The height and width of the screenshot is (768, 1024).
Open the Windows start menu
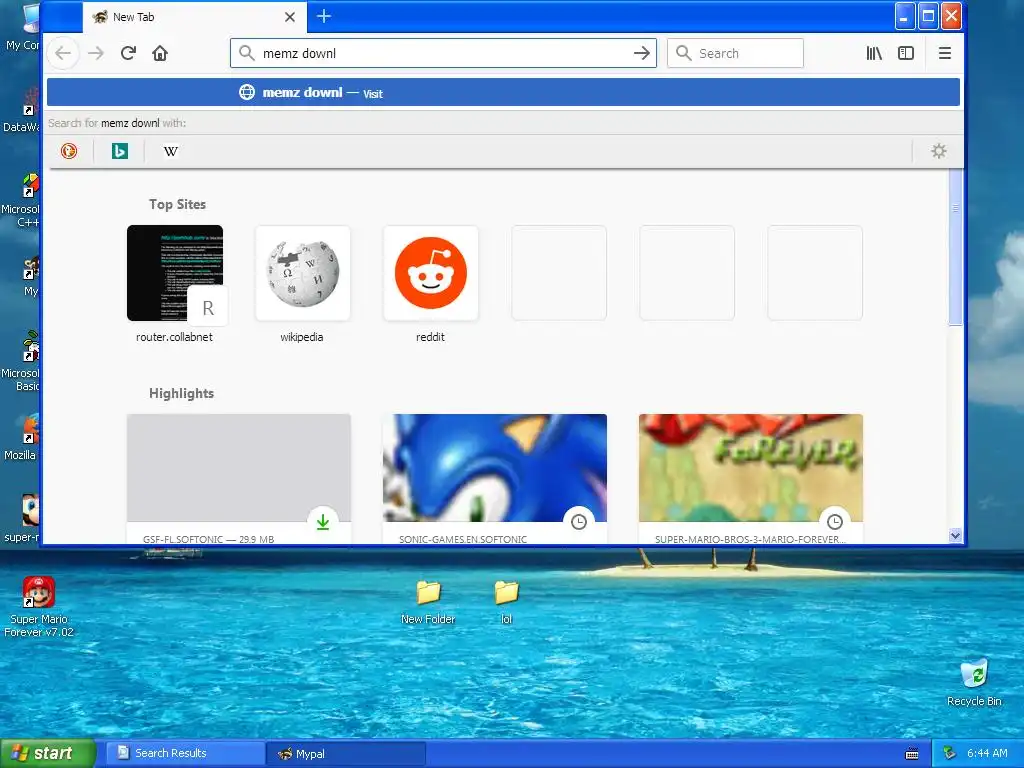pyautogui.click(x=48, y=753)
